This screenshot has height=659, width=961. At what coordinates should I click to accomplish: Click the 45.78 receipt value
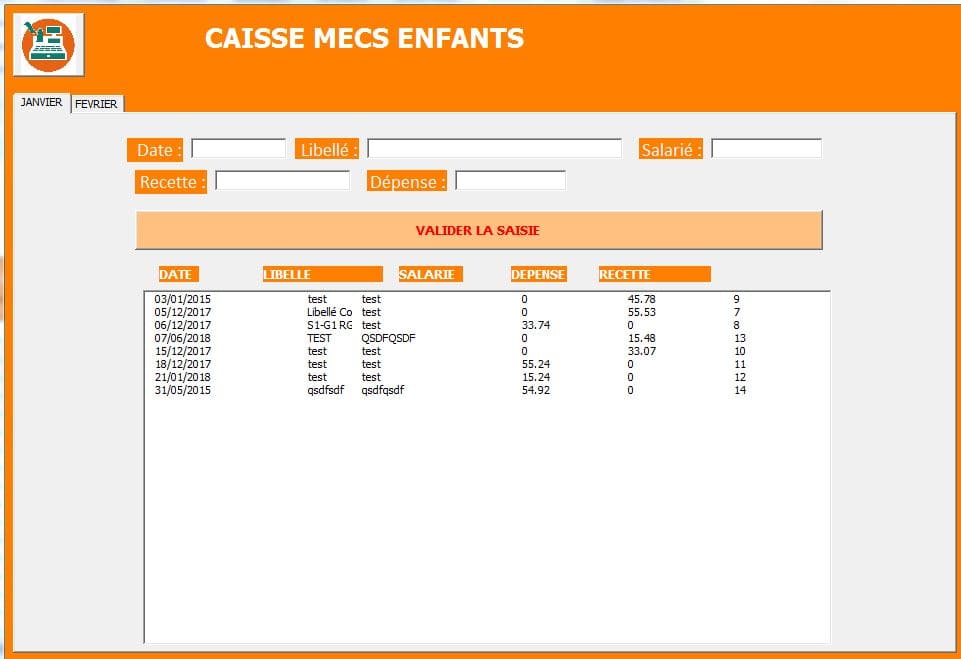(642, 299)
